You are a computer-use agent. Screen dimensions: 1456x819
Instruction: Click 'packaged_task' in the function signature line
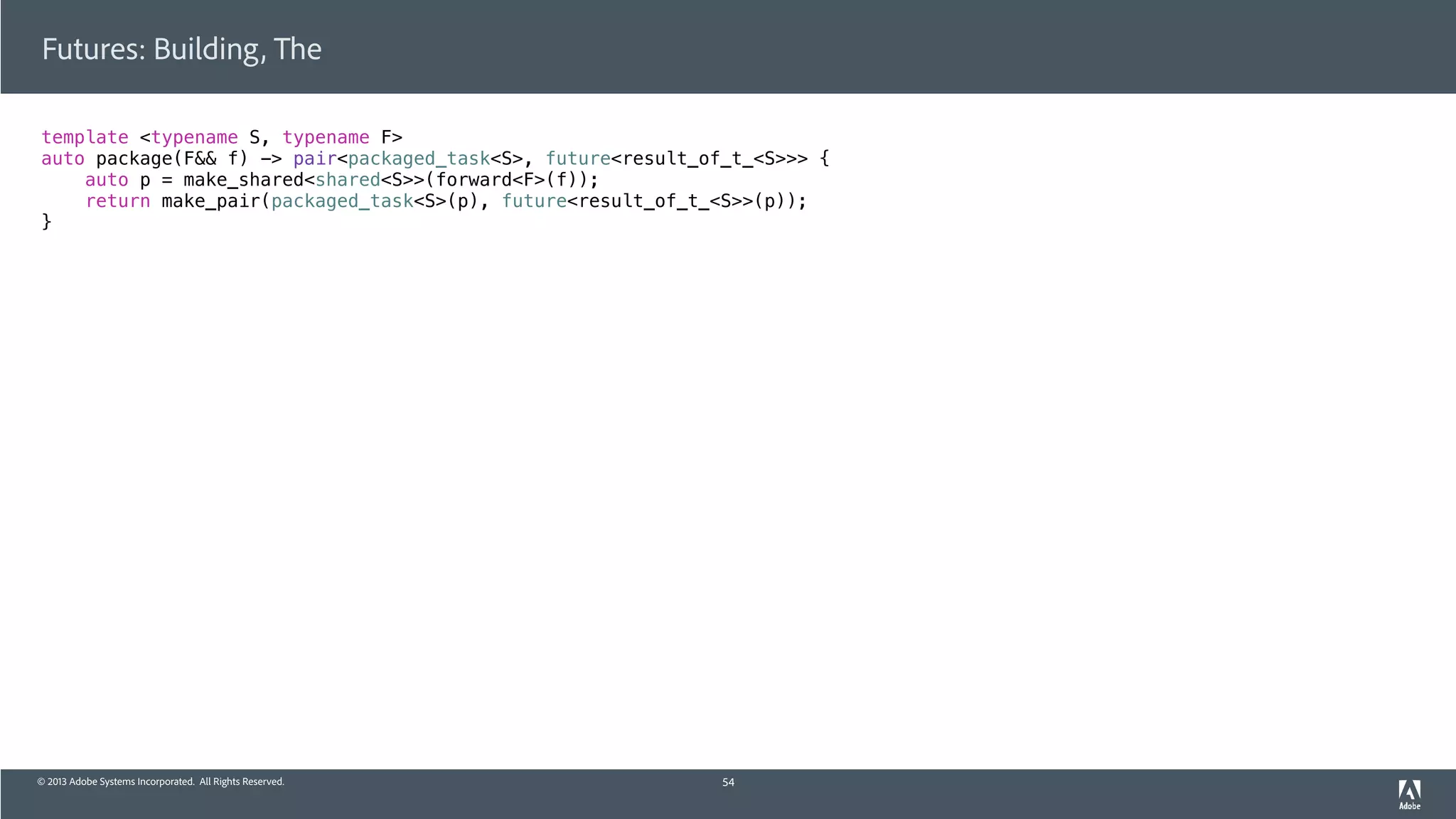click(418, 159)
